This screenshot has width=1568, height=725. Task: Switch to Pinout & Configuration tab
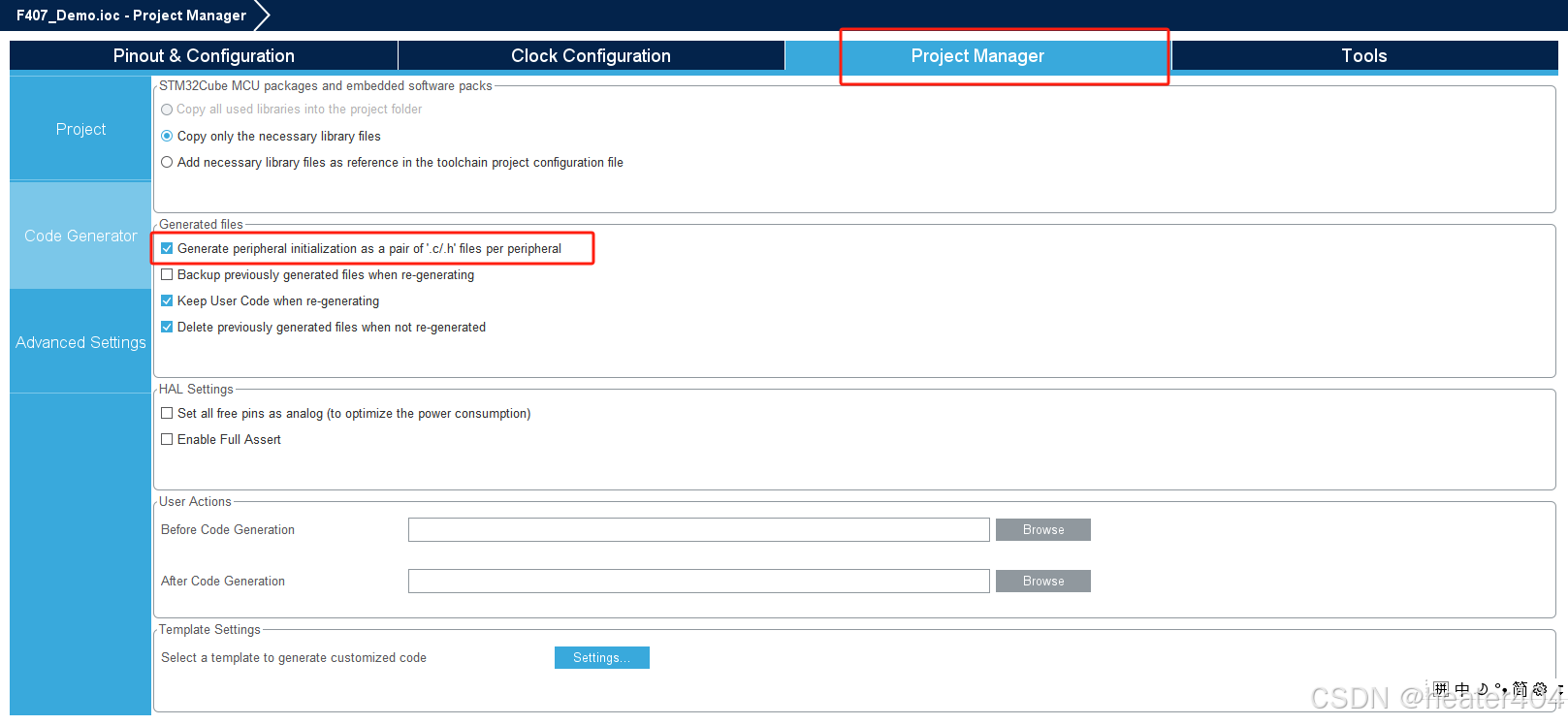(204, 55)
